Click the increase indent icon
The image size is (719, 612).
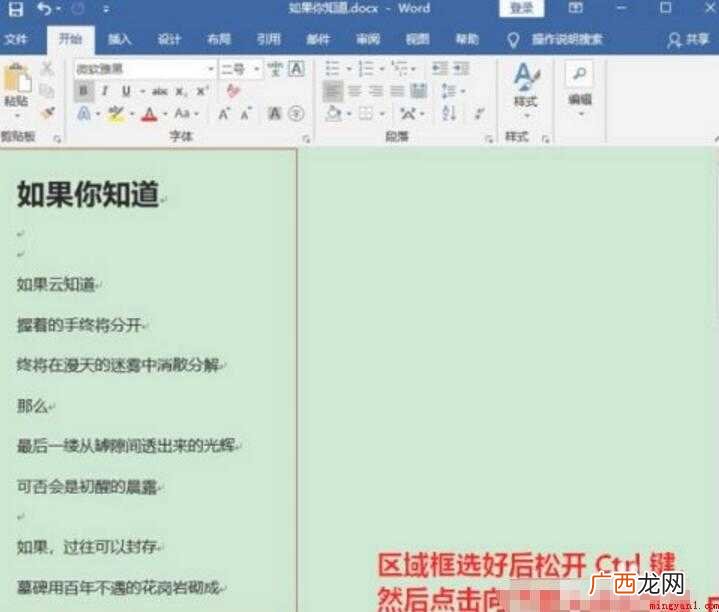(461, 69)
